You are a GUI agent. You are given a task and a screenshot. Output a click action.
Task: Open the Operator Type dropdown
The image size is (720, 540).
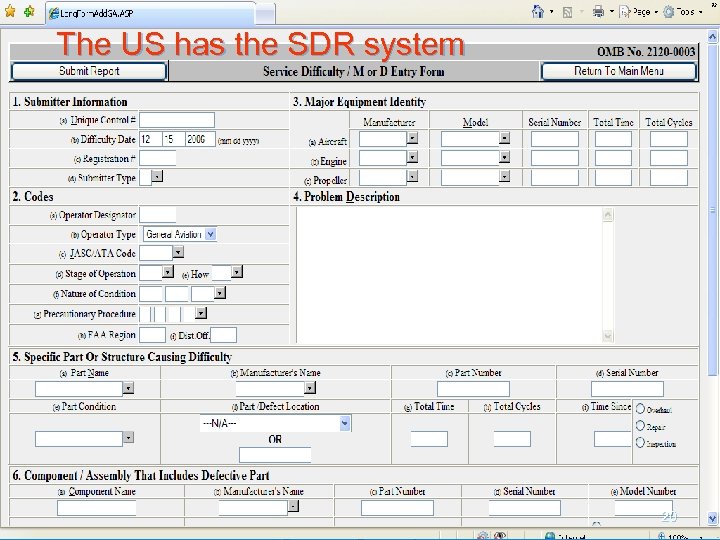click(210, 234)
